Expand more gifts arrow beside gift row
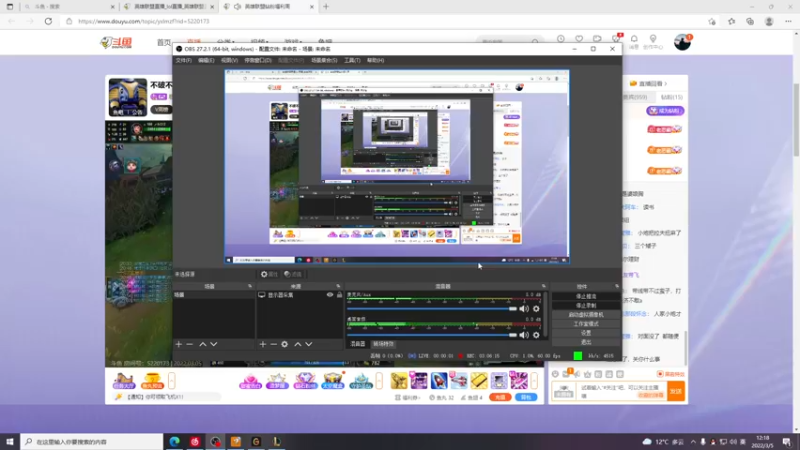 tap(534, 381)
